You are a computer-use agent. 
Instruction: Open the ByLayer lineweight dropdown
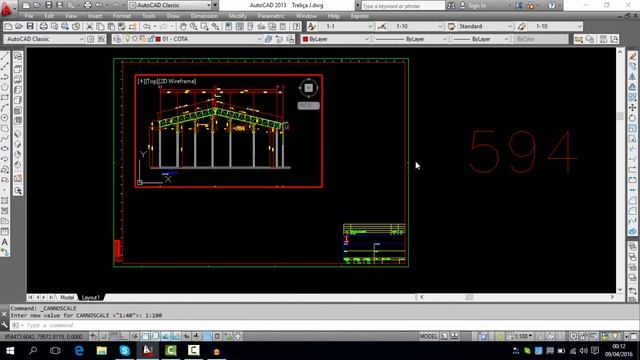506,39
